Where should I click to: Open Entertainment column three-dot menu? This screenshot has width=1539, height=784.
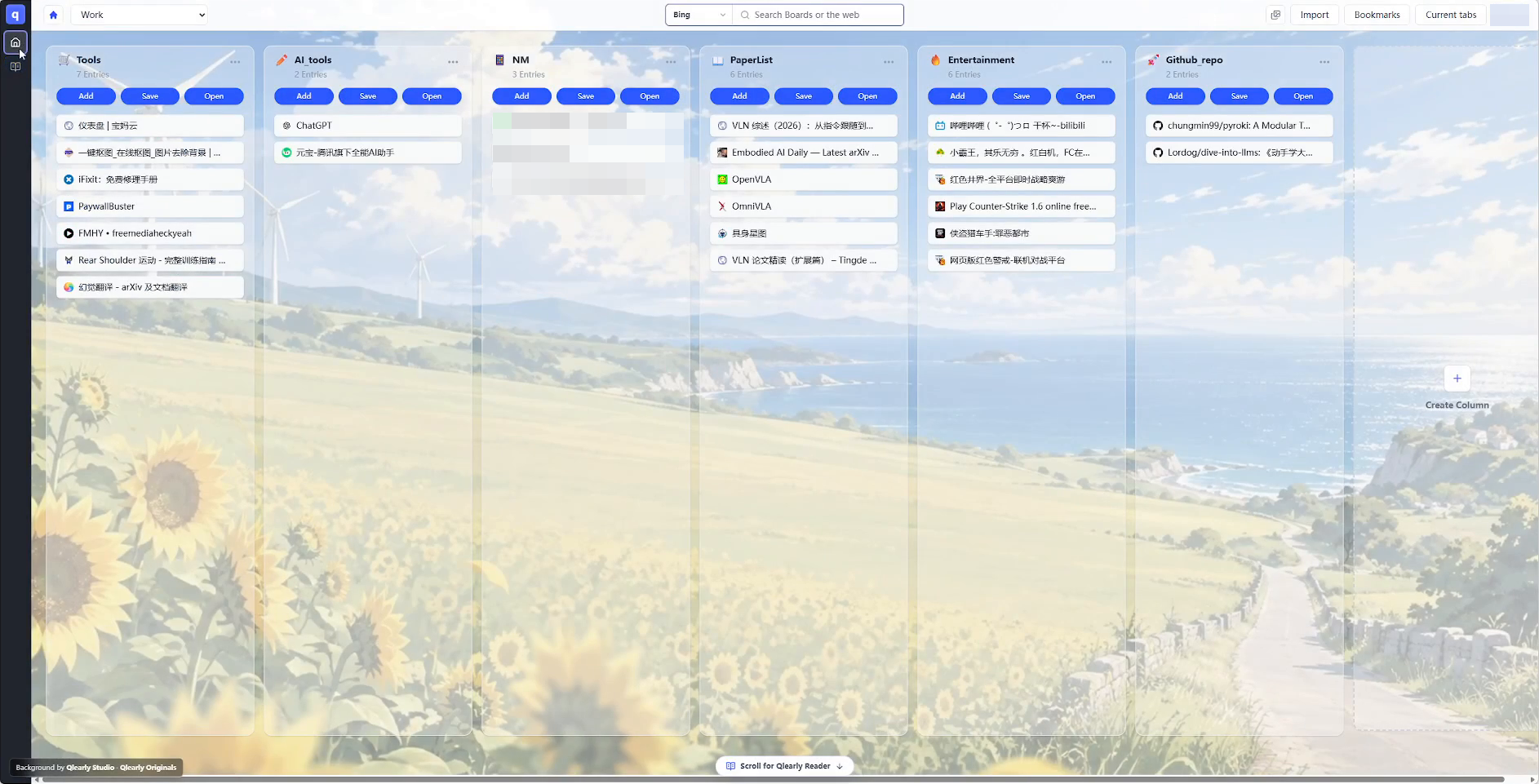[1107, 62]
